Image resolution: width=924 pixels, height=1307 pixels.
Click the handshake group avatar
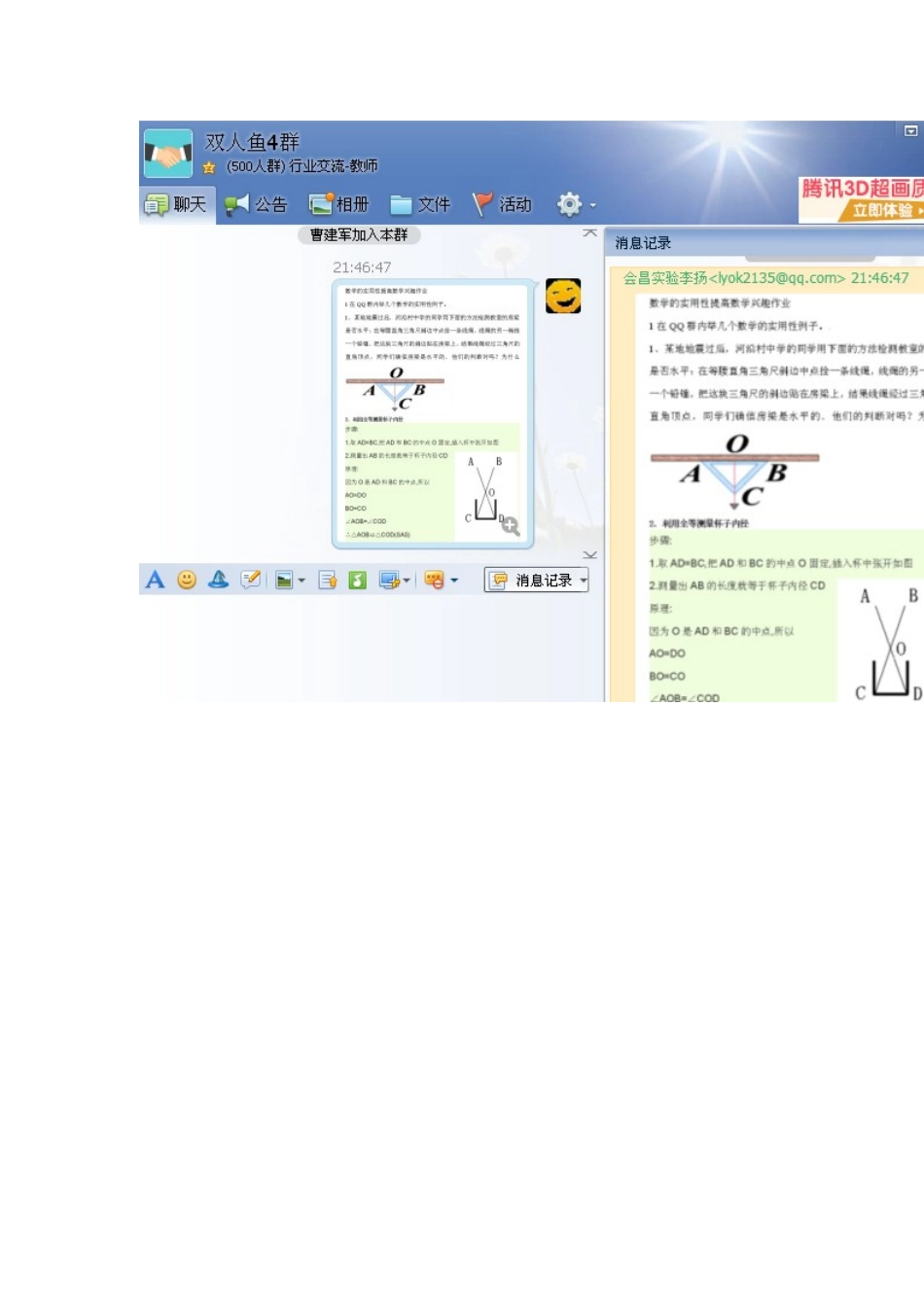pos(167,154)
